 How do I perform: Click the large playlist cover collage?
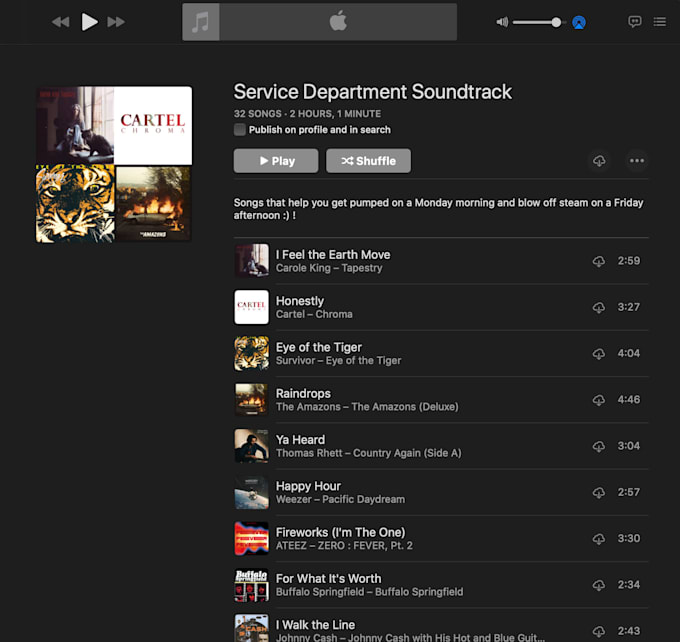click(114, 164)
